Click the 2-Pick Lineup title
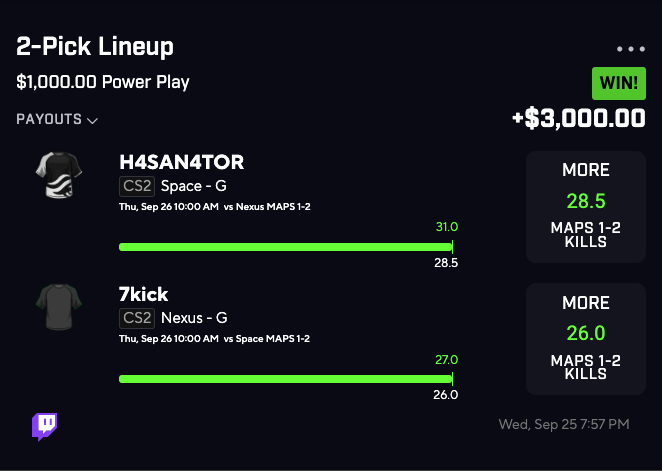Viewport: 662px width, 471px height. pos(95,46)
